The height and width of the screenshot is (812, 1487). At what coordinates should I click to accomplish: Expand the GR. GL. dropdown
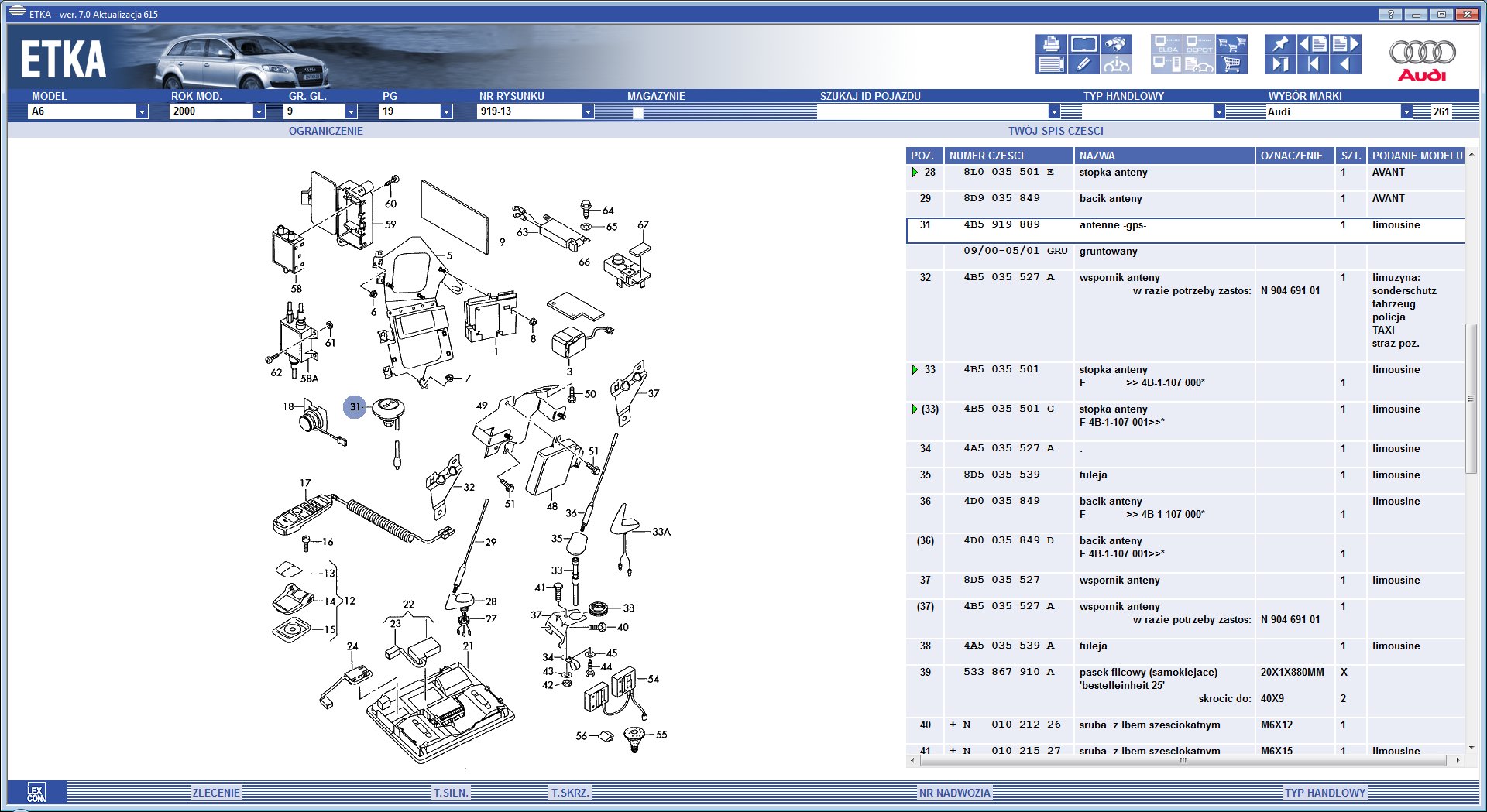click(x=351, y=111)
